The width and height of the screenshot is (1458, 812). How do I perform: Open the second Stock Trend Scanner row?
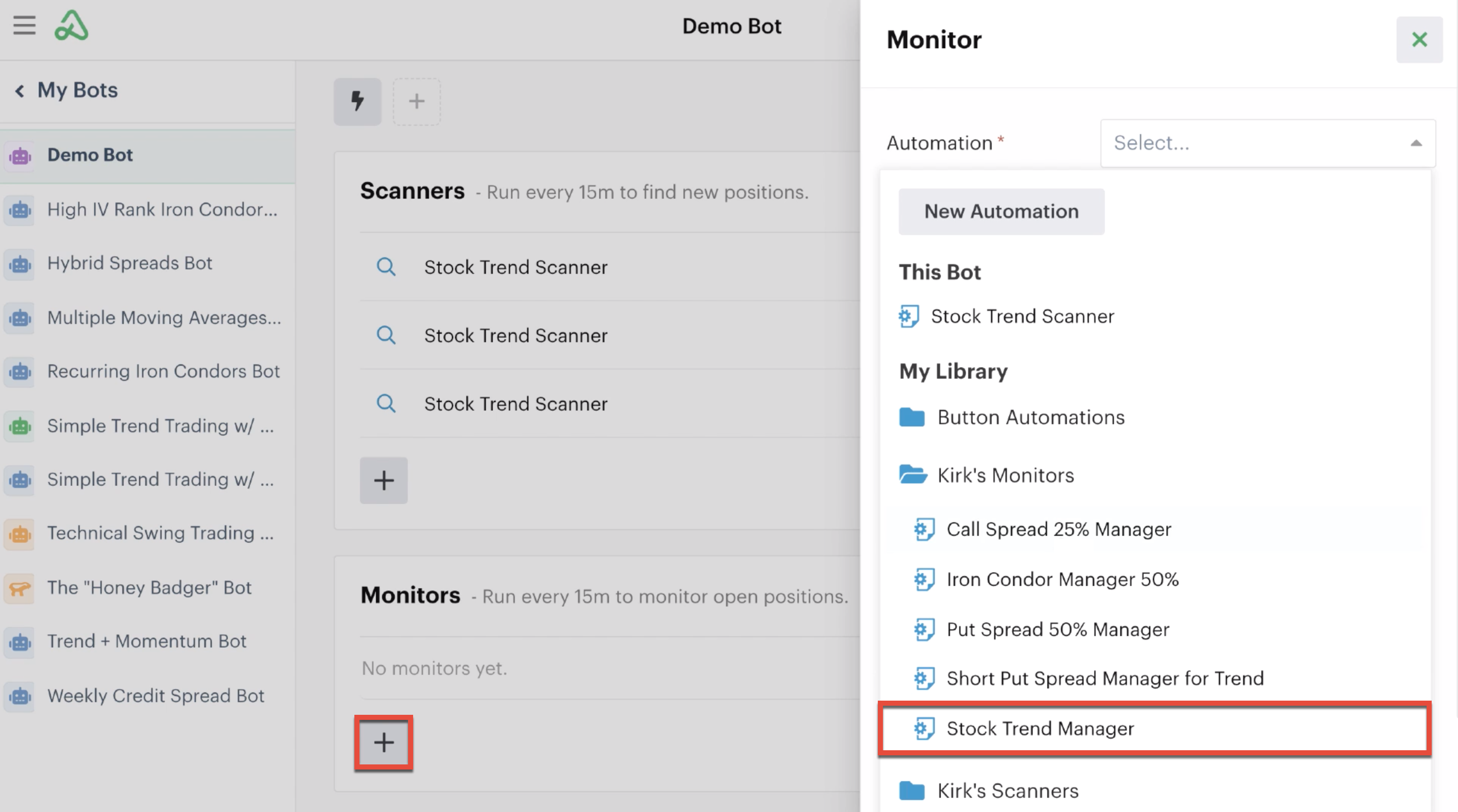[x=610, y=336]
